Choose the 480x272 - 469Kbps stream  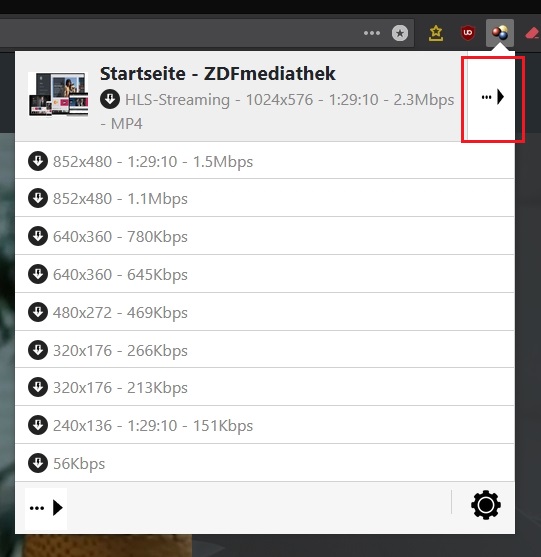[265, 312]
